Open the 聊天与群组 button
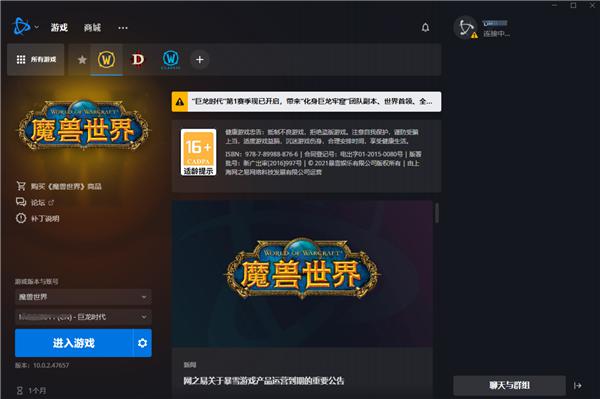This screenshot has height=399, width=600. (x=509, y=385)
